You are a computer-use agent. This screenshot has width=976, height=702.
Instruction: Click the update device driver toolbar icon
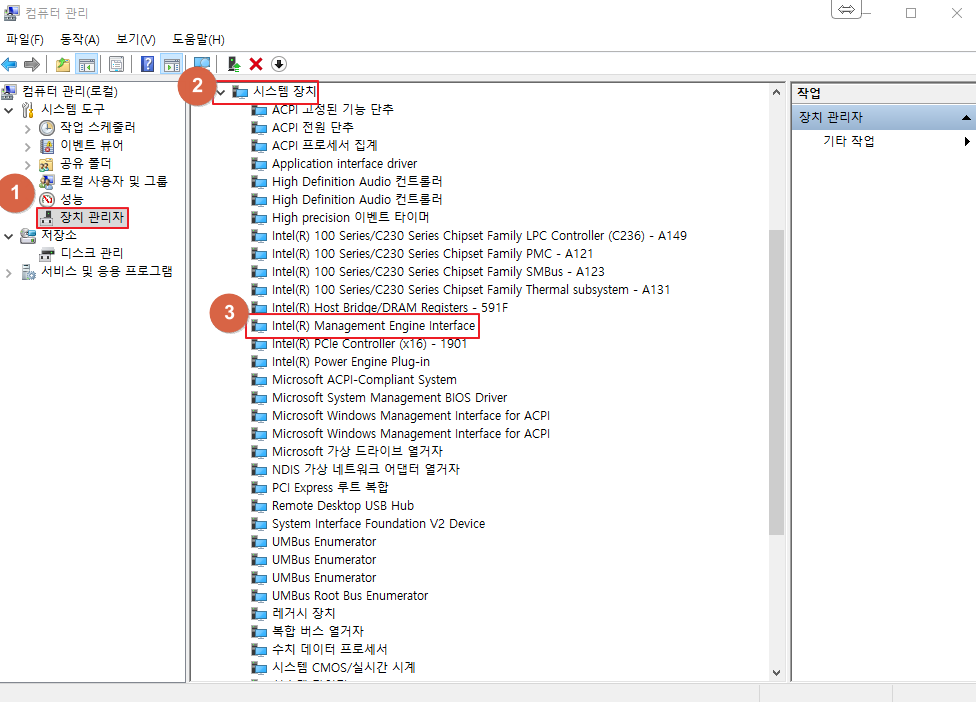[x=233, y=64]
